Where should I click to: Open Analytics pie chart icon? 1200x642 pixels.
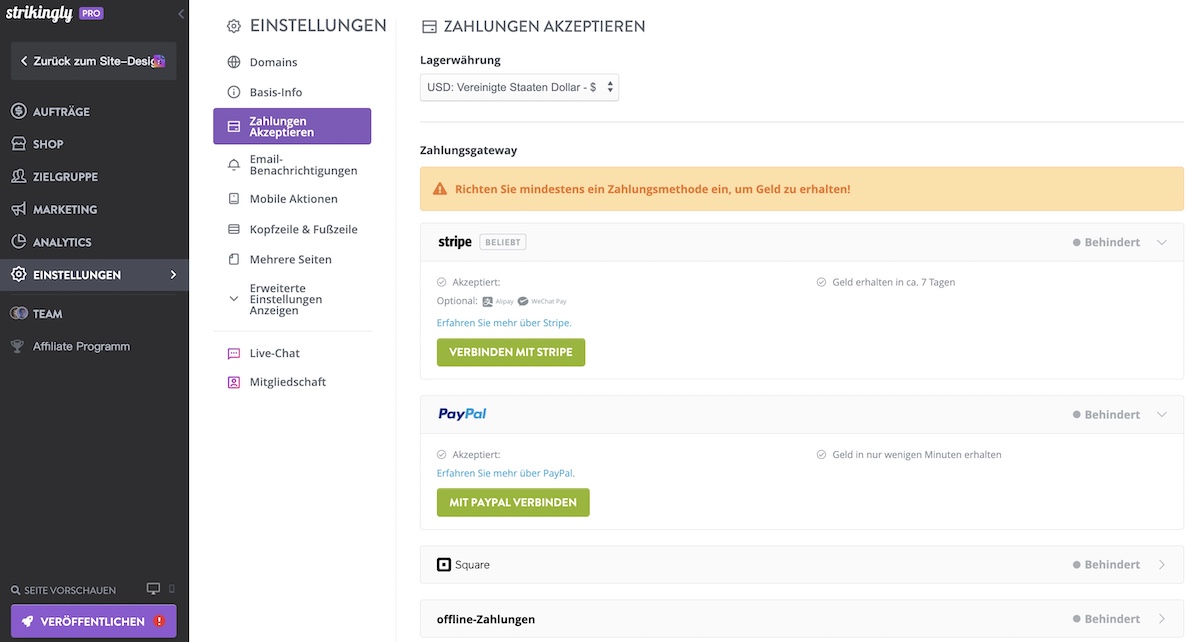pos(19,242)
